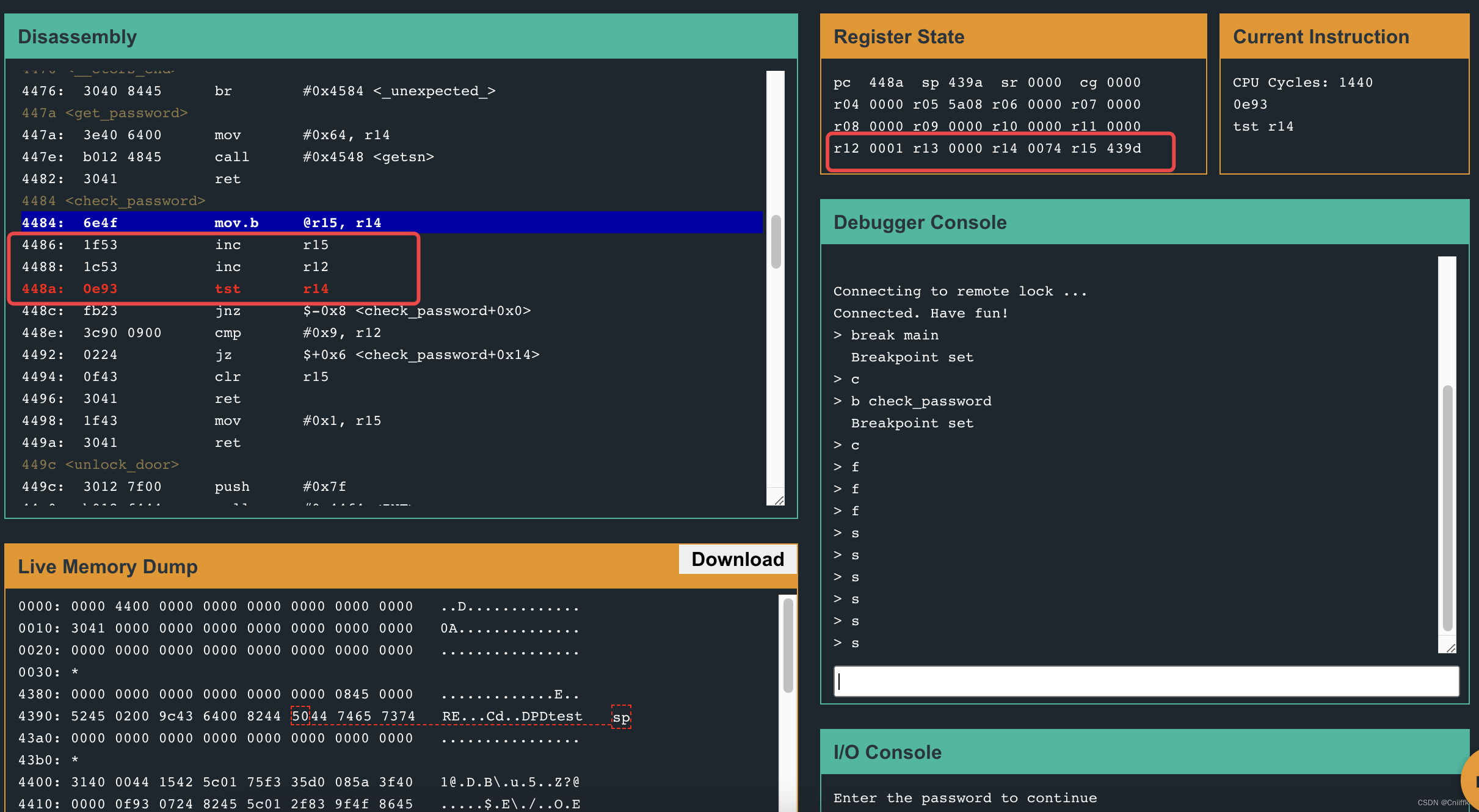Click line 448e cmp #0x9, r12
The image size is (1479, 812).
click(392, 333)
